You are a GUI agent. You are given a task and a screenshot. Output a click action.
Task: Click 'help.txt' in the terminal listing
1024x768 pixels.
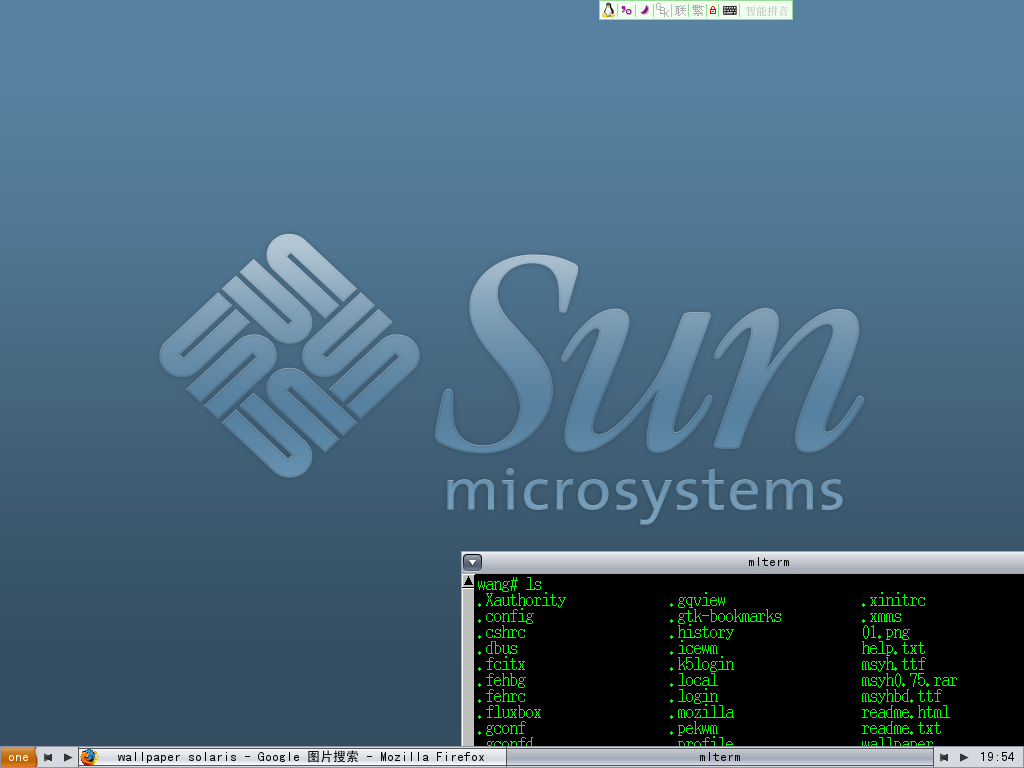pos(893,648)
